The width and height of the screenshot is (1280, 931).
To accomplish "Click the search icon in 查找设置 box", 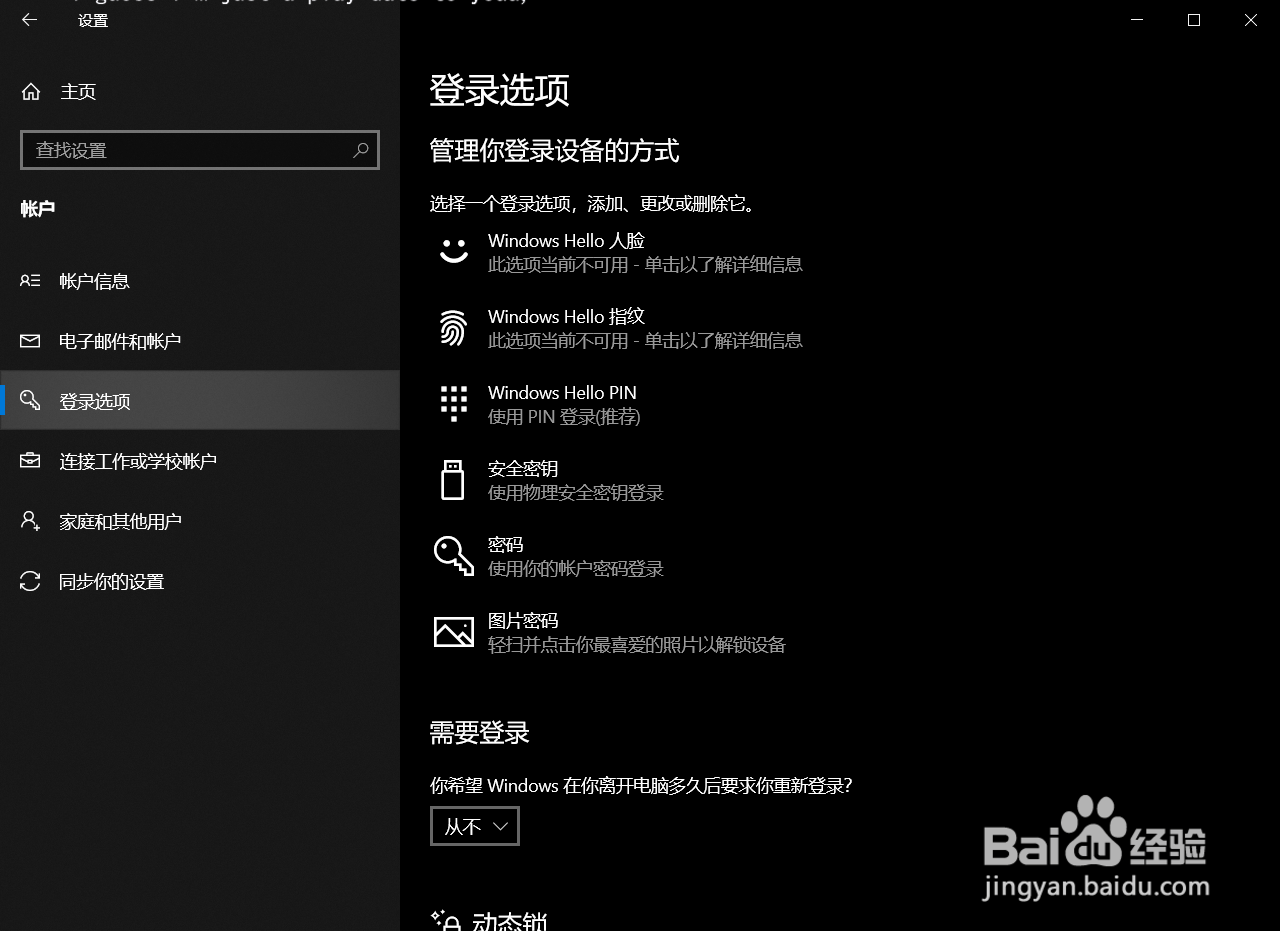I will point(360,149).
